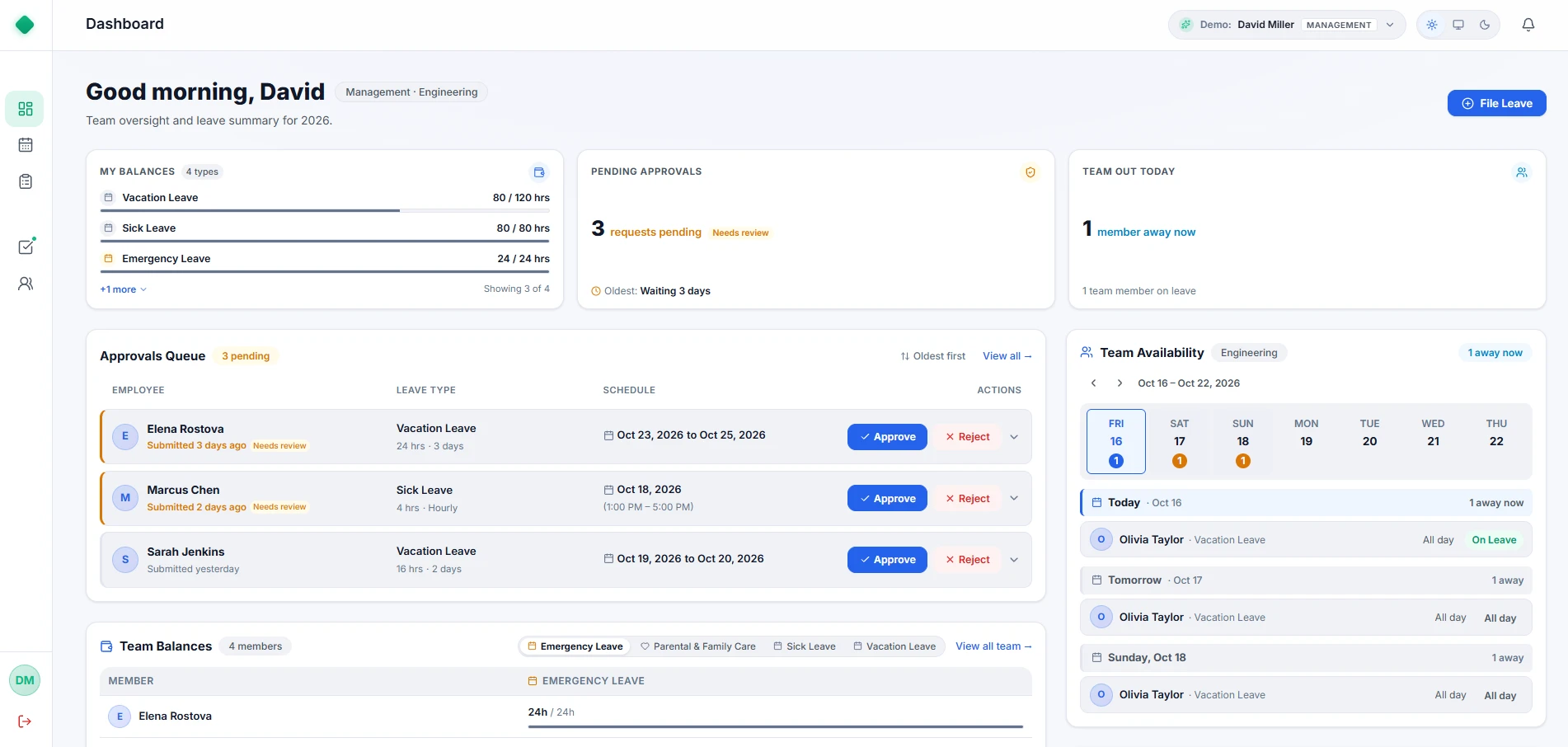Open the clipboard icon in sidebar
Viewport: 1568px width, 747px height.
[x=26, y=181]
